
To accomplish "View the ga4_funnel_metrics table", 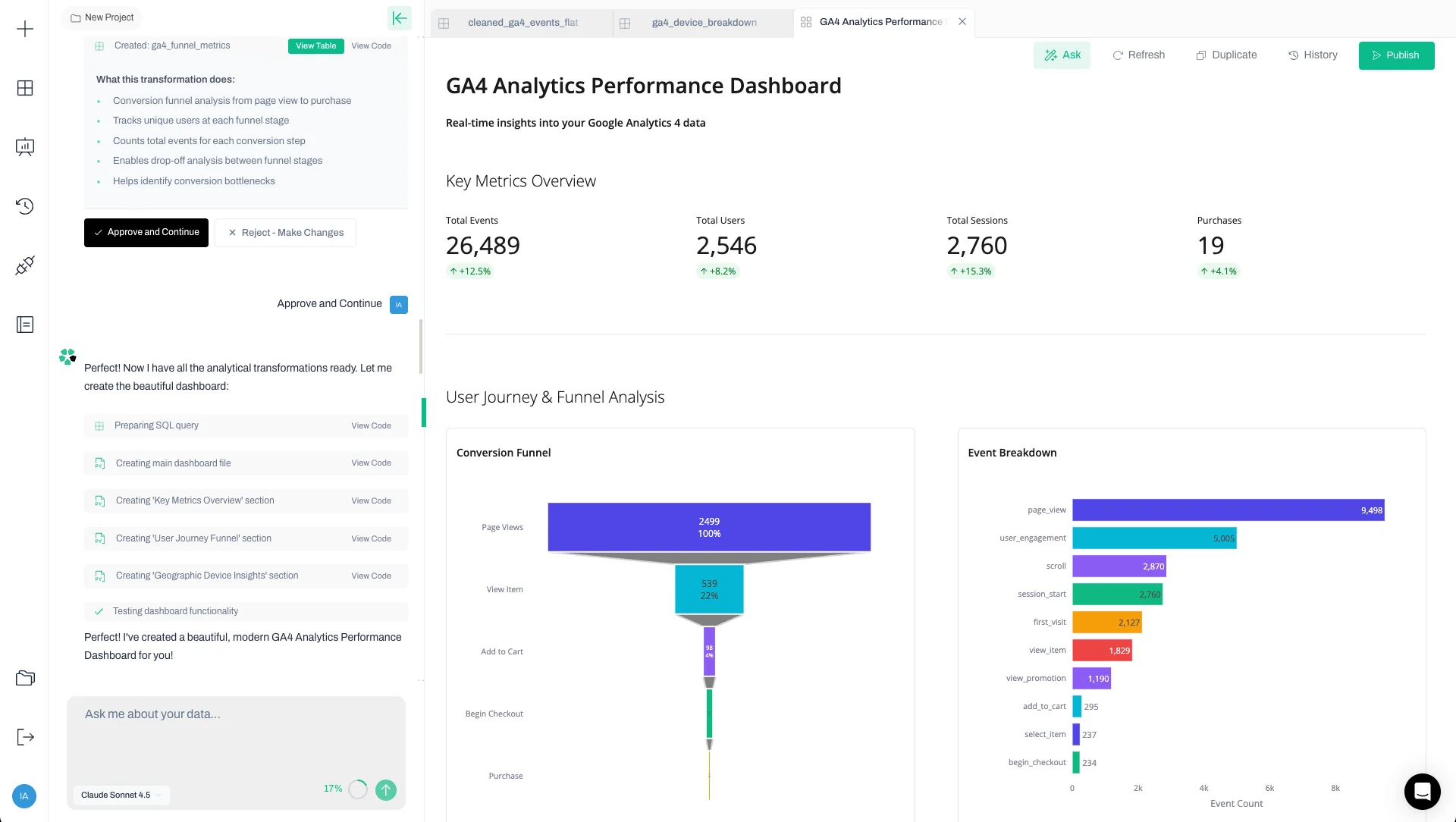I will (x=315, y=45).
